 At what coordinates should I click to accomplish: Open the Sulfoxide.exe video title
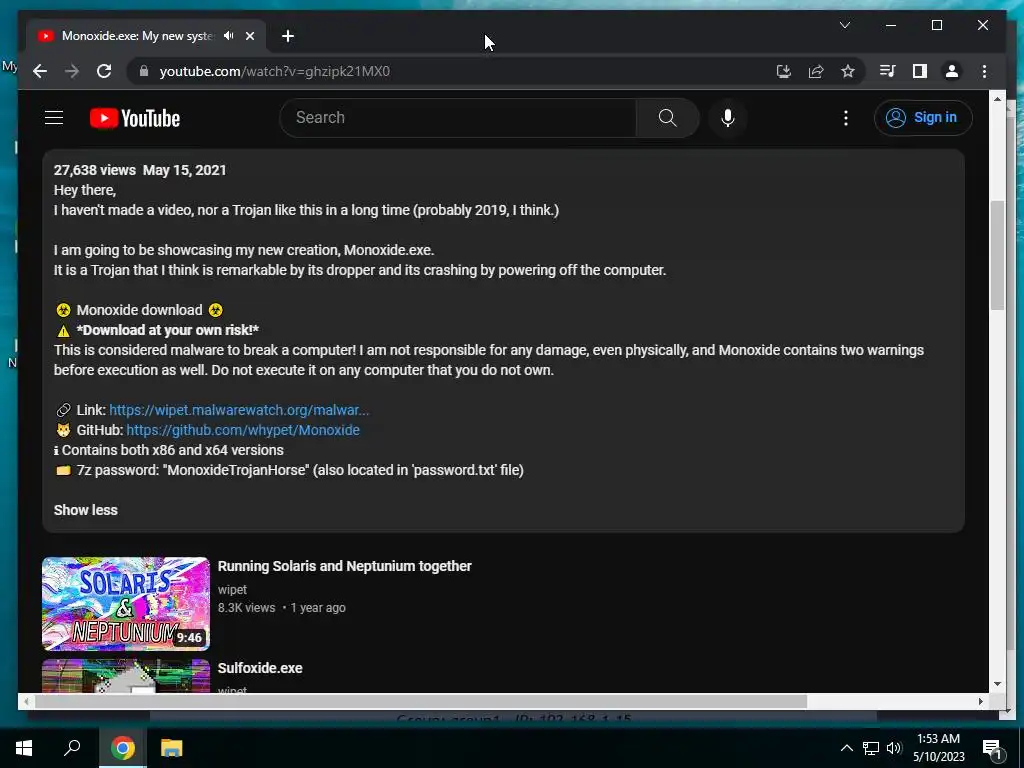pyautogui.click(x=260, y=668)
